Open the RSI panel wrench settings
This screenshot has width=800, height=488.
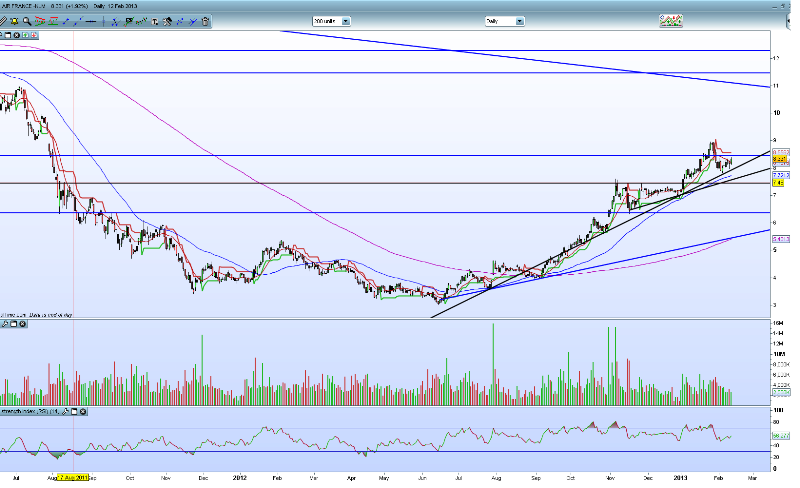(x=65, y=411)
